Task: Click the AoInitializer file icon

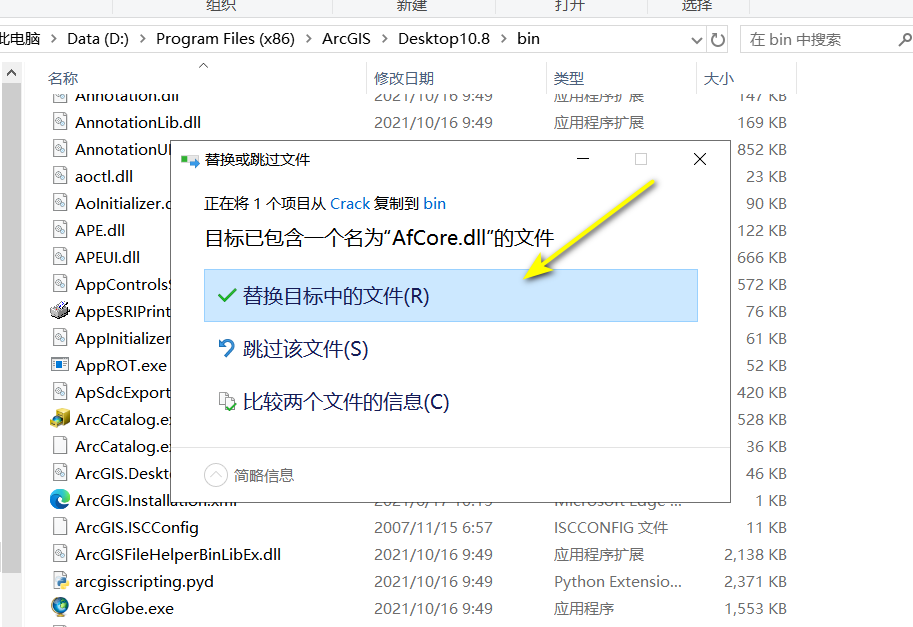Action: (x=60, y=203)
